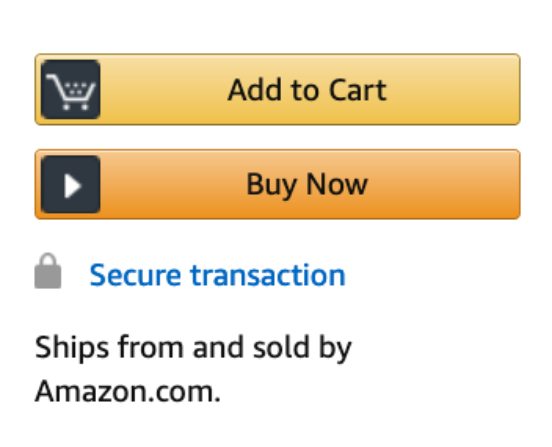The height and width of the screenshot is (447, 552).
Task: Click the 'Amazon.com.' seller text
Action: (128, 391)
